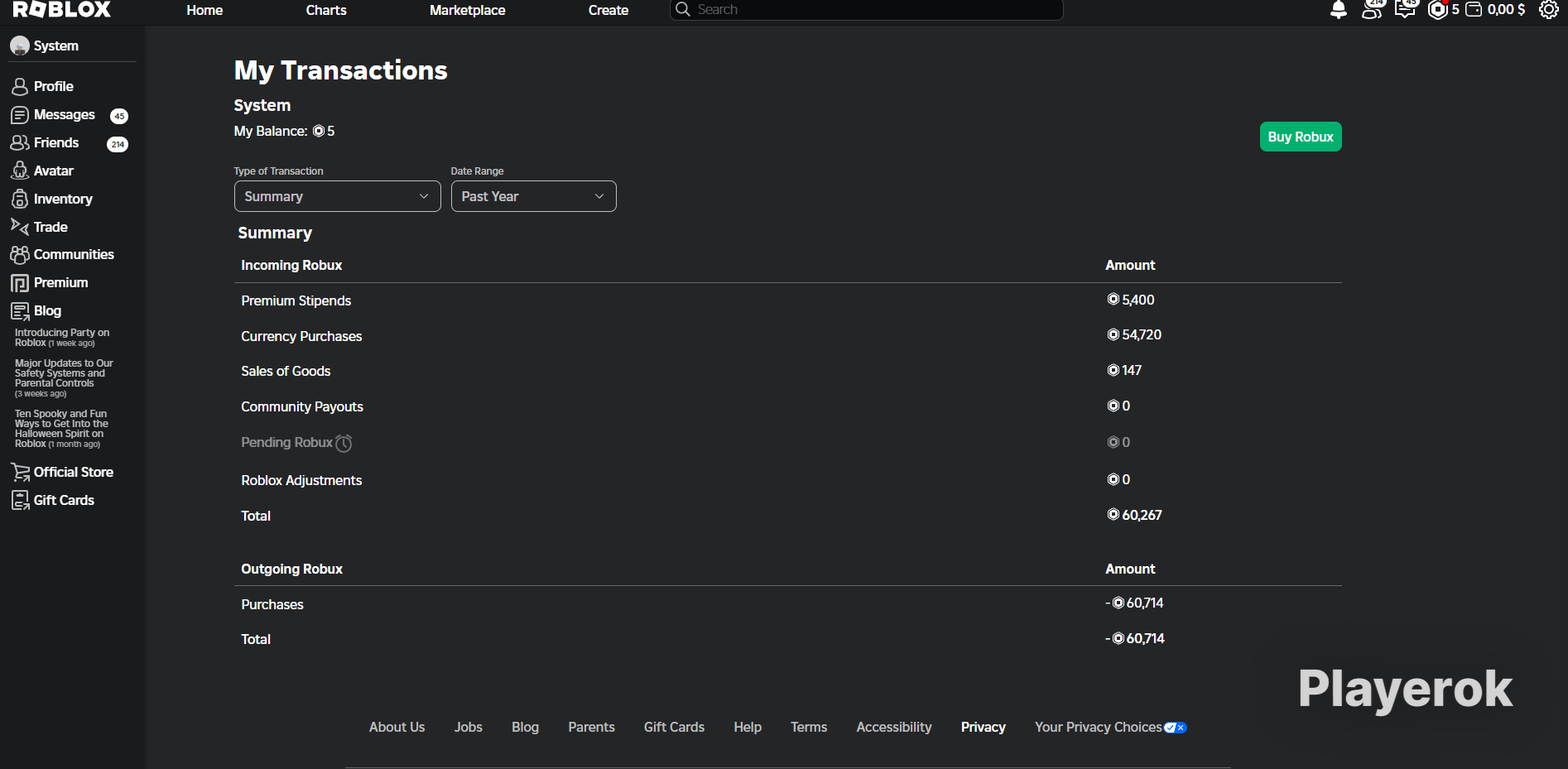This screenshot has height=769, width=1568.
Task: Click the Robux icon in top bar
Action: tap(1438, 10)
